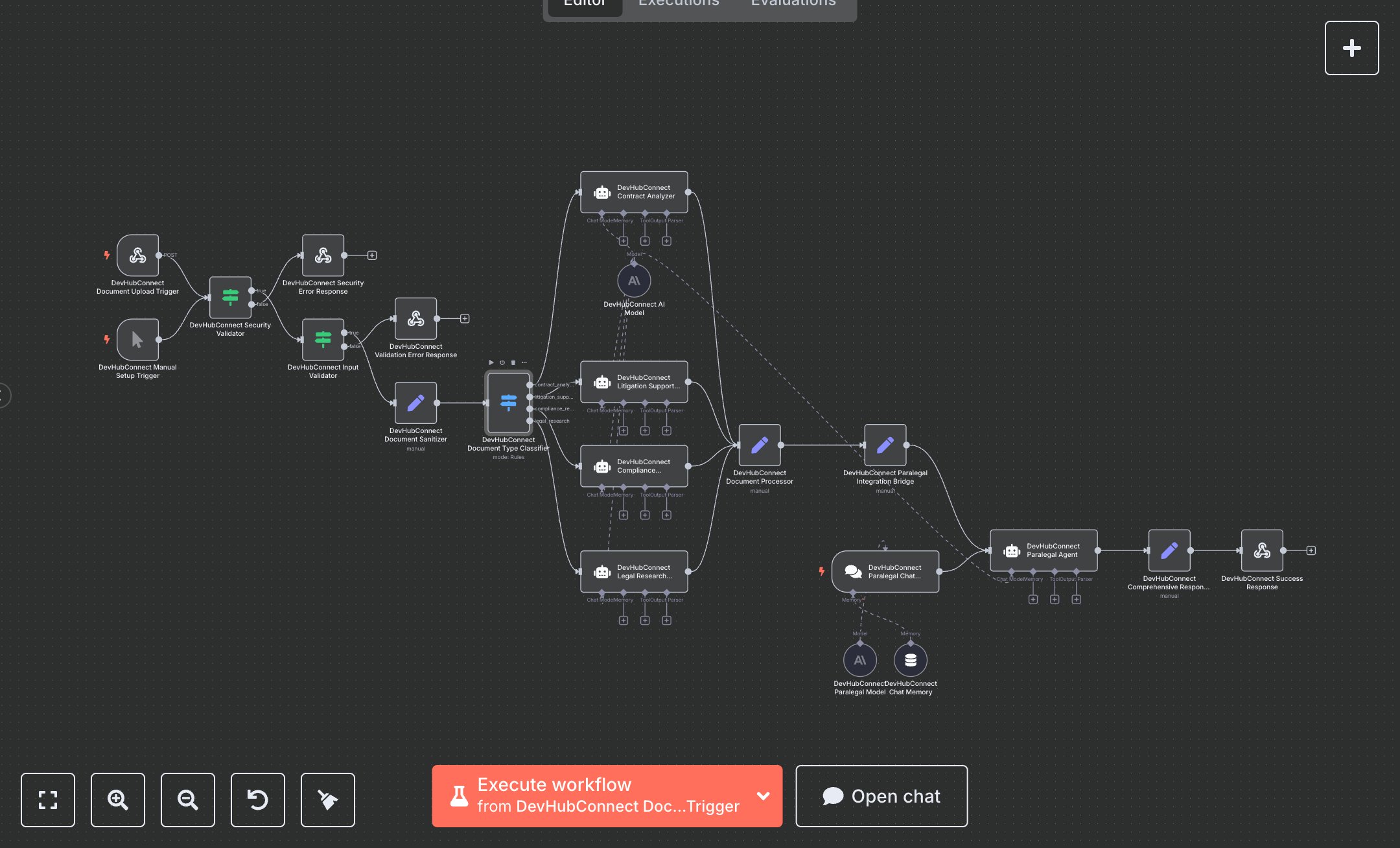
Task: Select the Paralegal Integration Bridge node
Action: click(885, 445)
